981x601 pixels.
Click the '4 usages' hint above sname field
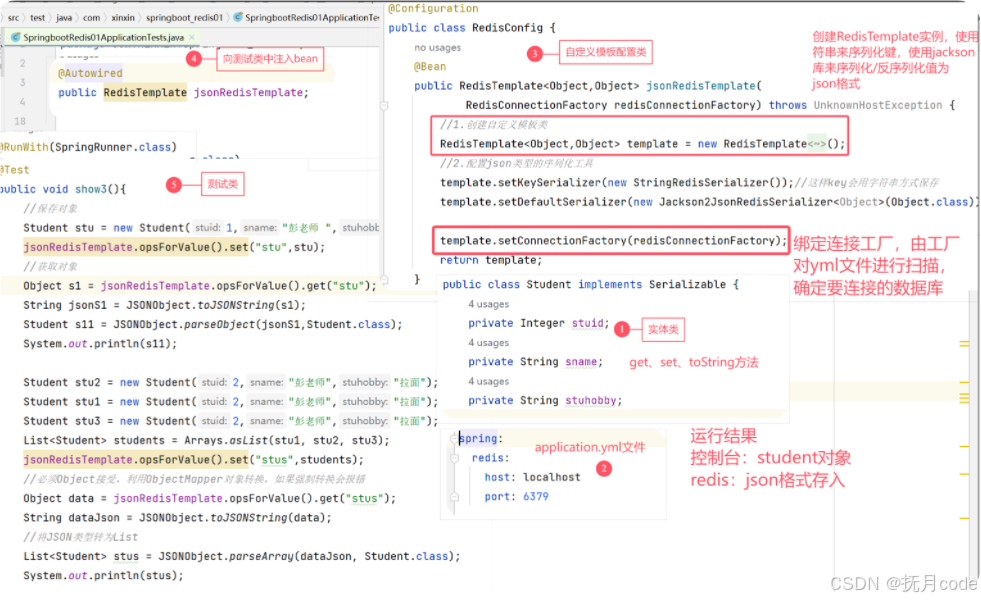(x=488, y=343)
